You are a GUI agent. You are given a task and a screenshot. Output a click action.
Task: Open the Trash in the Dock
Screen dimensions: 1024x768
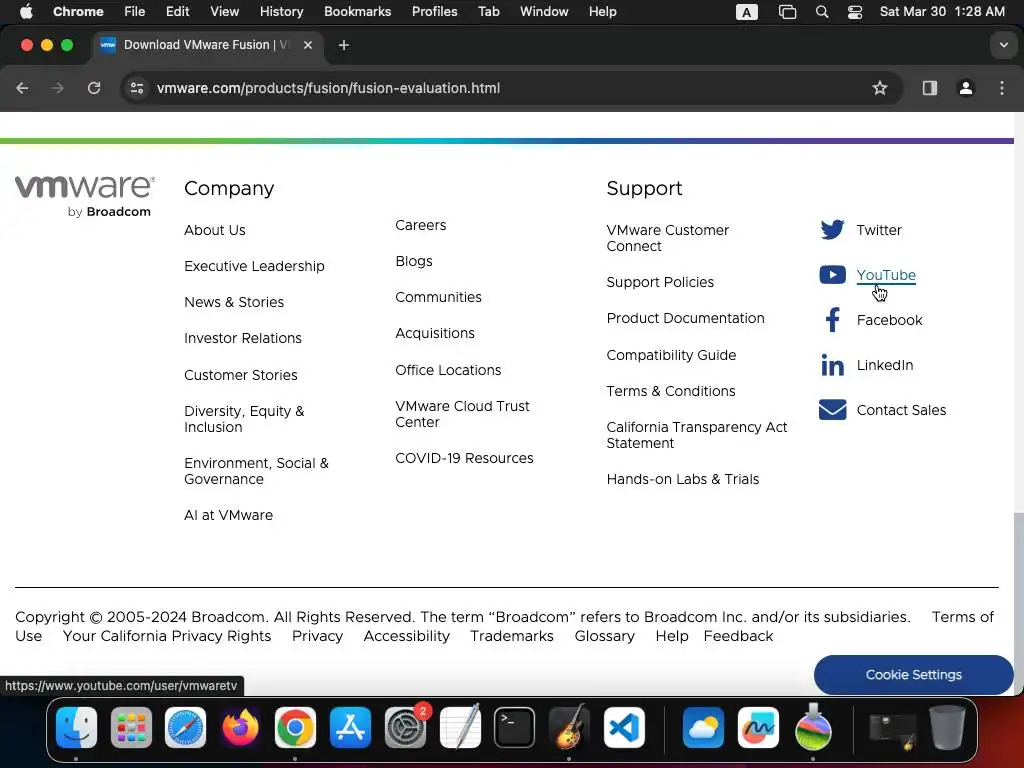coord(947,728)
